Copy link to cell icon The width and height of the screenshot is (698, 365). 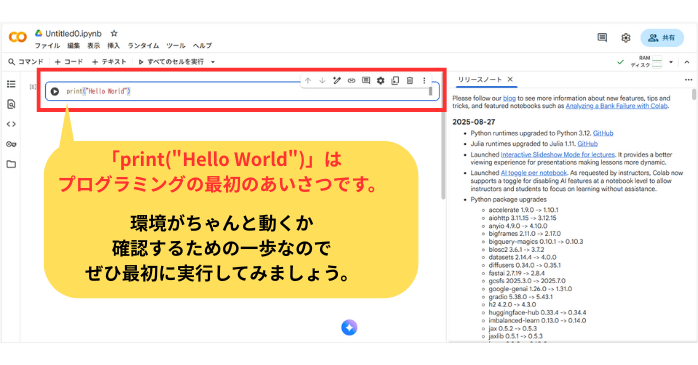coord(352,81)
